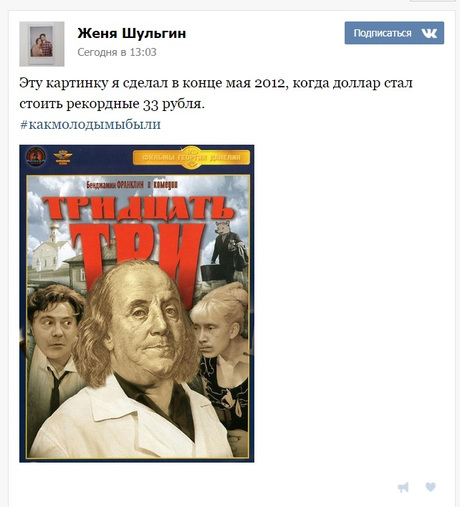Open author profile Женя Шульгин
The image size is (460, 507).
pyautogui.click(x=132, y=33)
